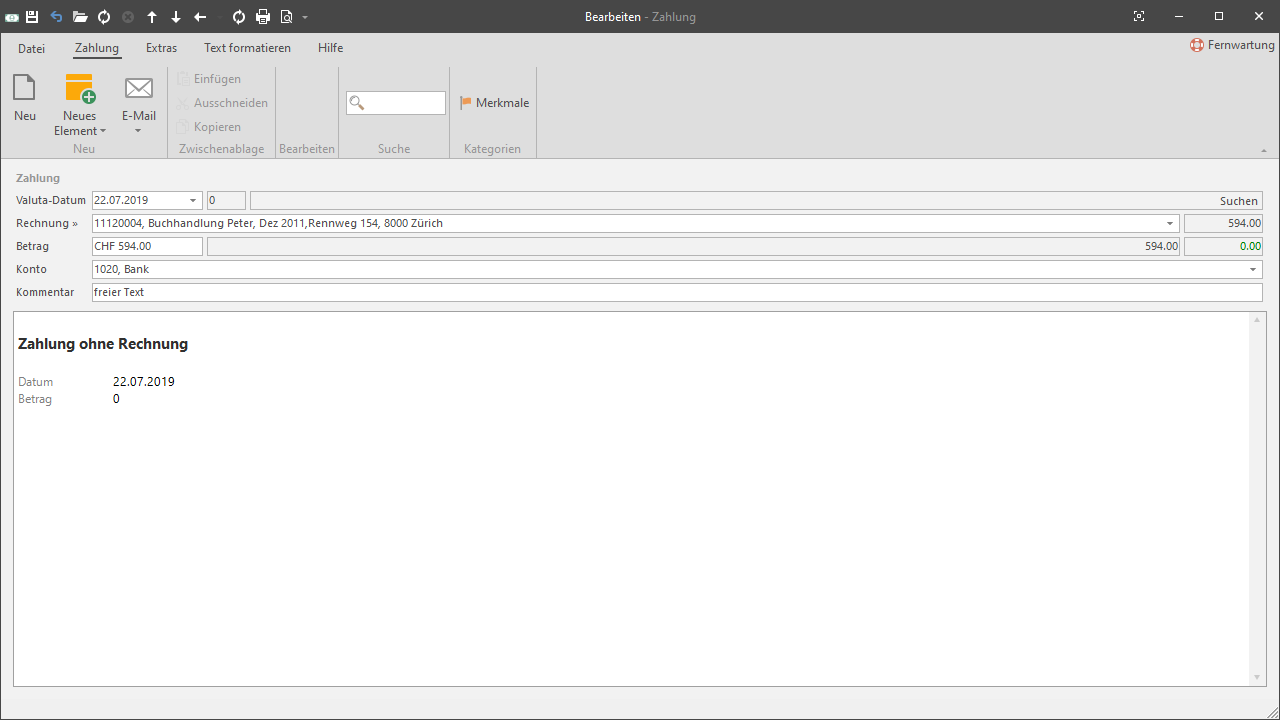Open the Datei menu
This screenshot has height=720, width=1280.
31,48
